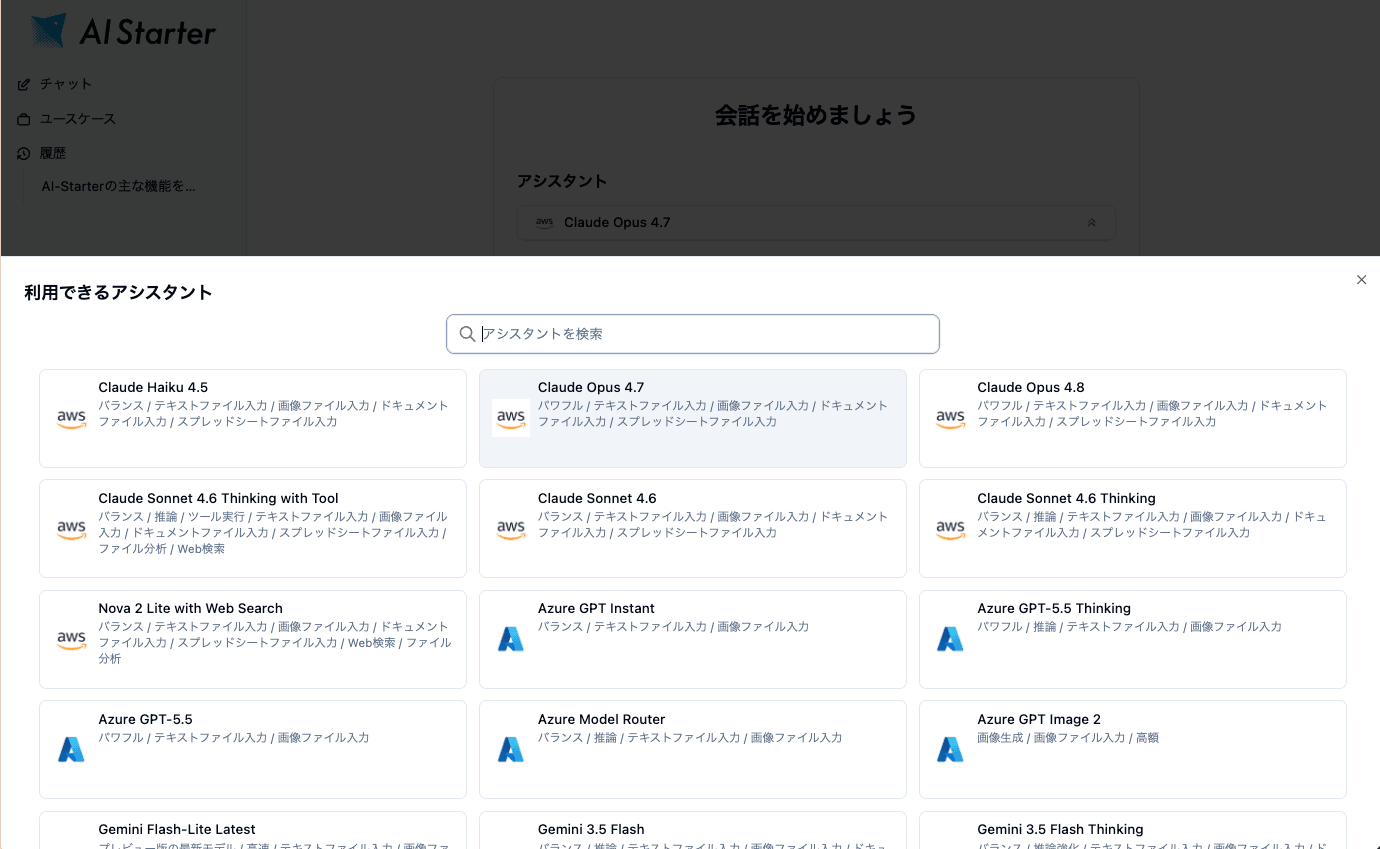Click Azure Model Router description バランス / 推論 text
Viewport: 1380px width, 849px height.
pyautogui.click(x=690, y=737)
